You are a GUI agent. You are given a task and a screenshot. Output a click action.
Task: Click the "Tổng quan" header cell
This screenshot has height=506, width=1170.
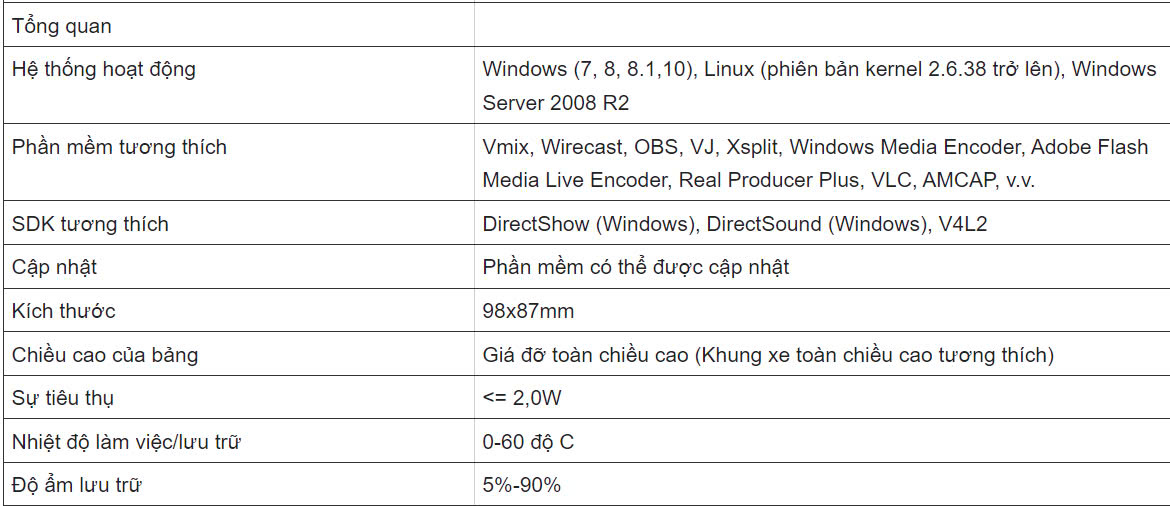(x=62, y=27)
